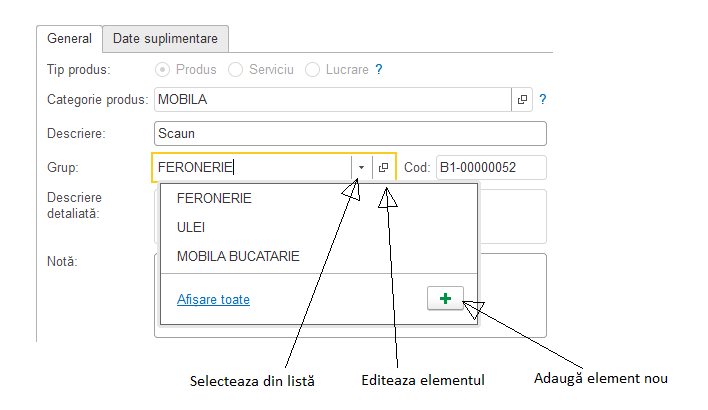Screen dimensions: 708x410
Task: Focus the Cod field B1-00000052
Action: click(491, 168)
